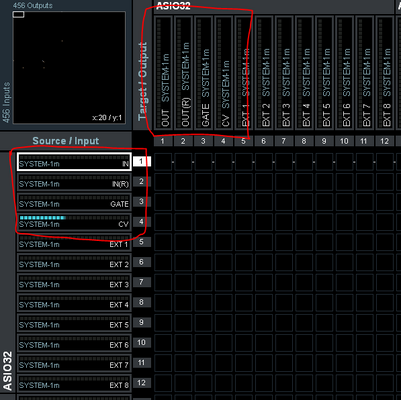This screenshot has width=401, height=400.
Task: Select the SYSTEM-1m CV source with meter
Action: click(x=74, y=222)
